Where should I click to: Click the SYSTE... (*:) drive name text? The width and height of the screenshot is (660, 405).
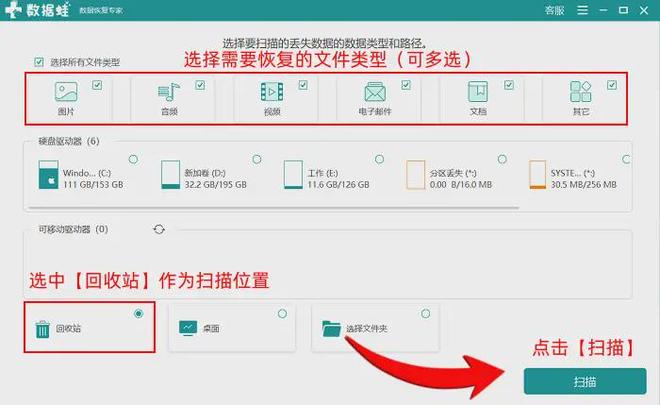[x=573, y=173]
